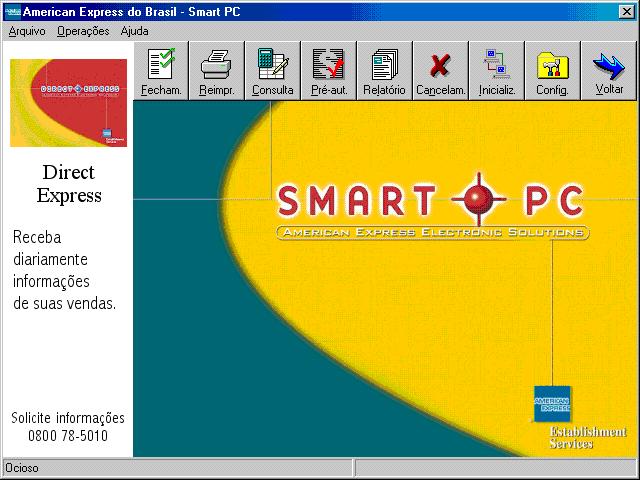Click the 'Solicite informações' text
Viewport: 640px width, 480px height.
68,418
